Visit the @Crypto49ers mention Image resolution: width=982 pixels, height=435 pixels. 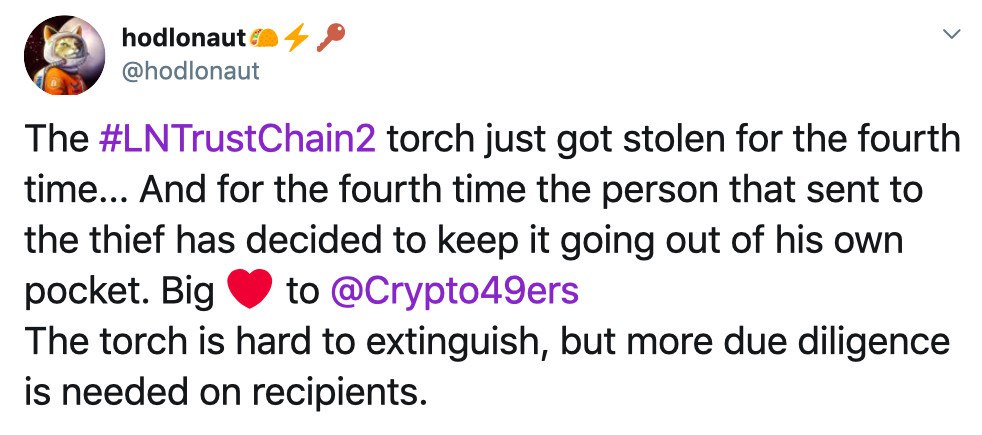(453, 291)
